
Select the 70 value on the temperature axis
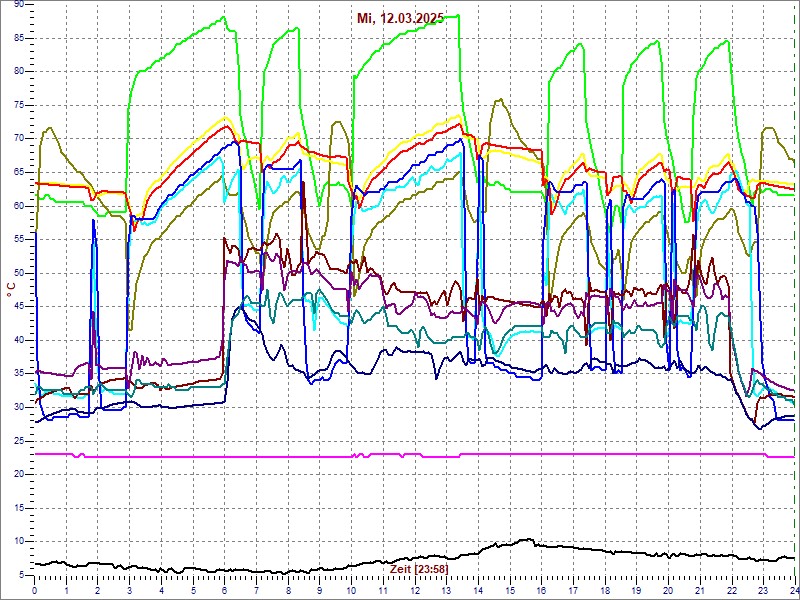(x=18, y=139)
